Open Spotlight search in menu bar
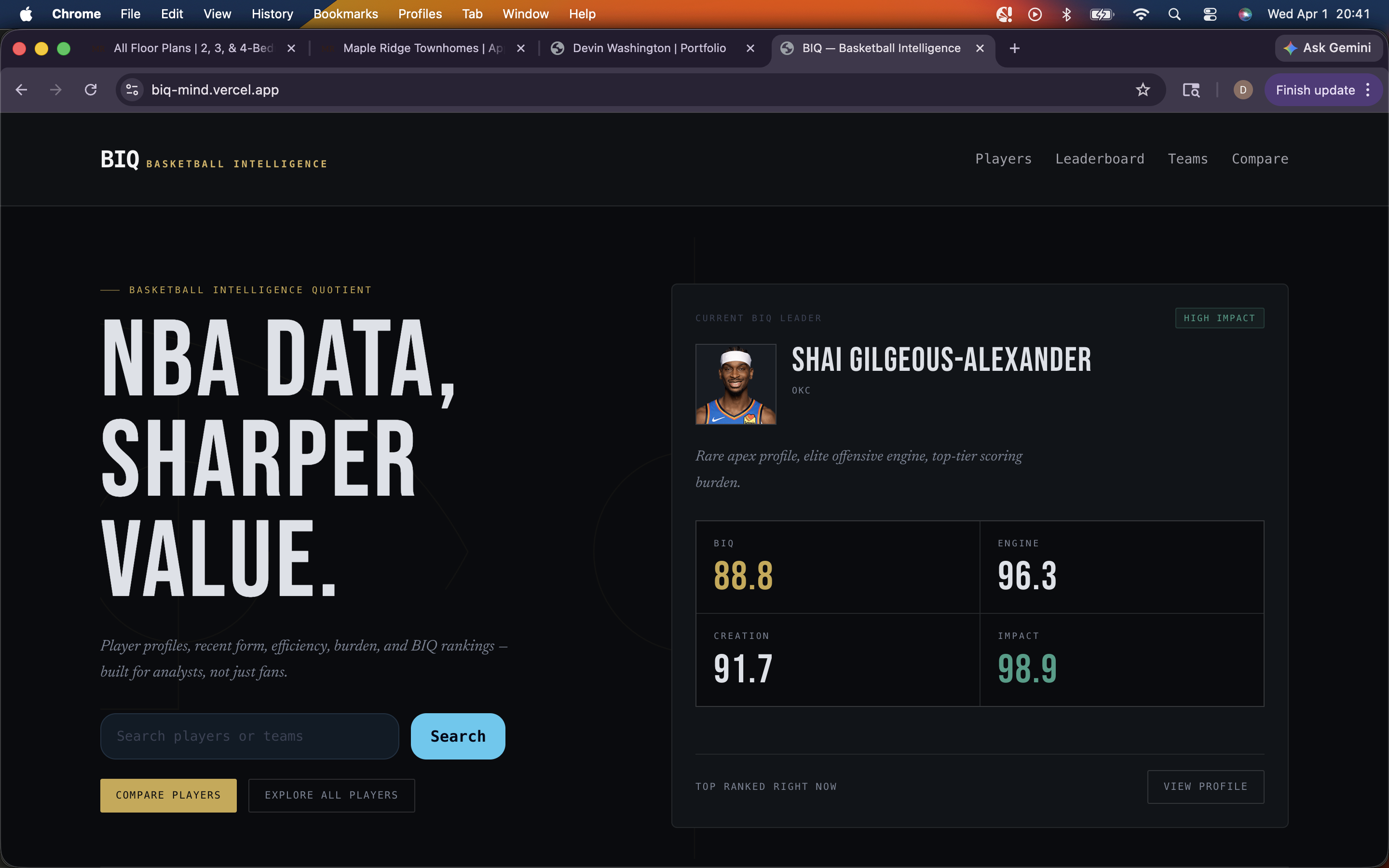Viewport: 1389px width, 868px height. 1174,14
